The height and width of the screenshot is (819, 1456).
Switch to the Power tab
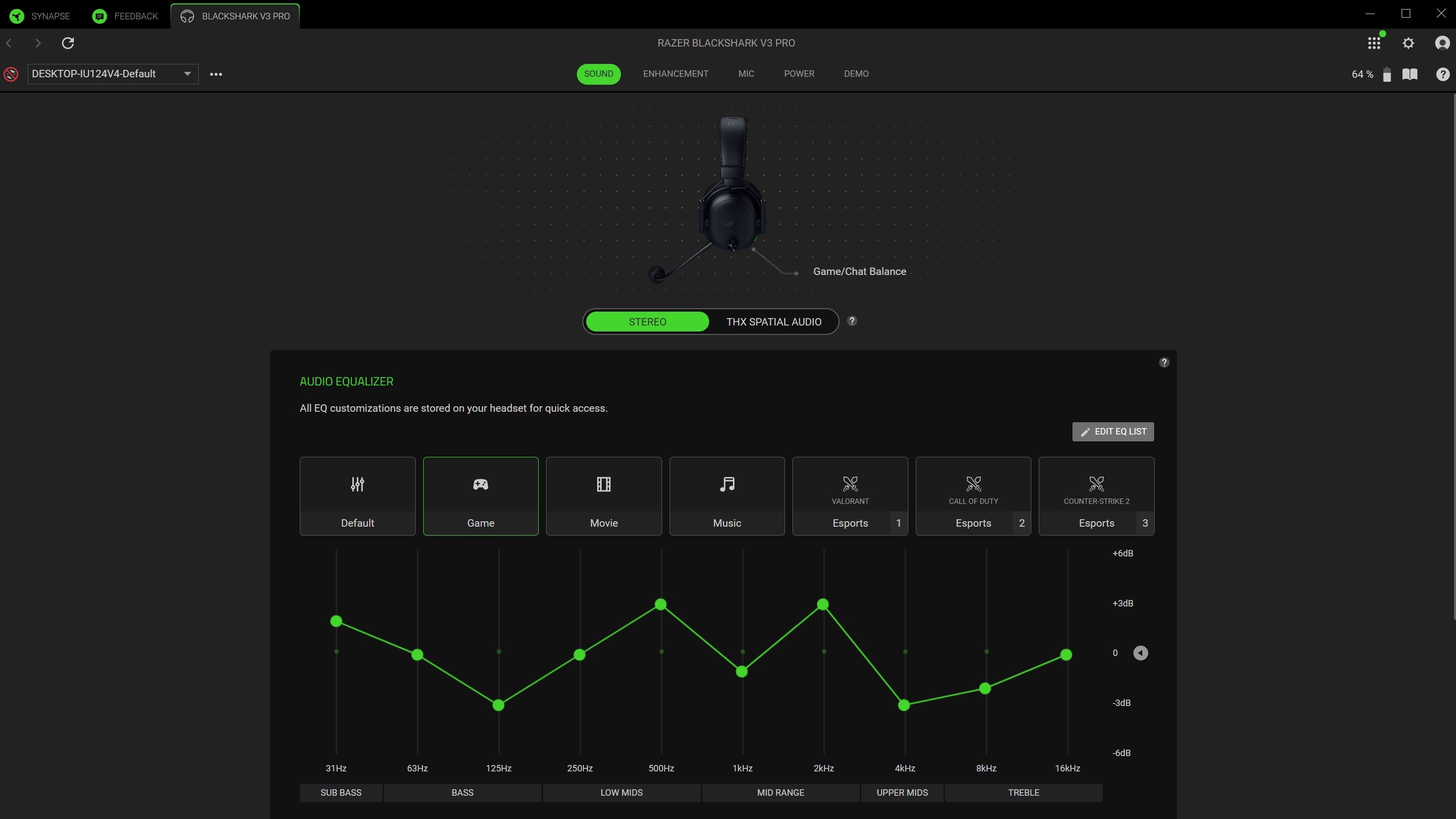[799, 74]
